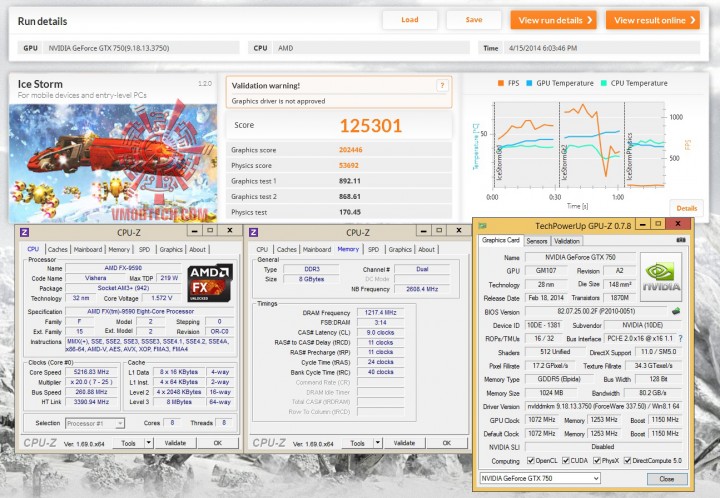This screenshot has height=498, width=720.
Task: Open the About tab in left CPU-Z window
Action: point(197,249)
